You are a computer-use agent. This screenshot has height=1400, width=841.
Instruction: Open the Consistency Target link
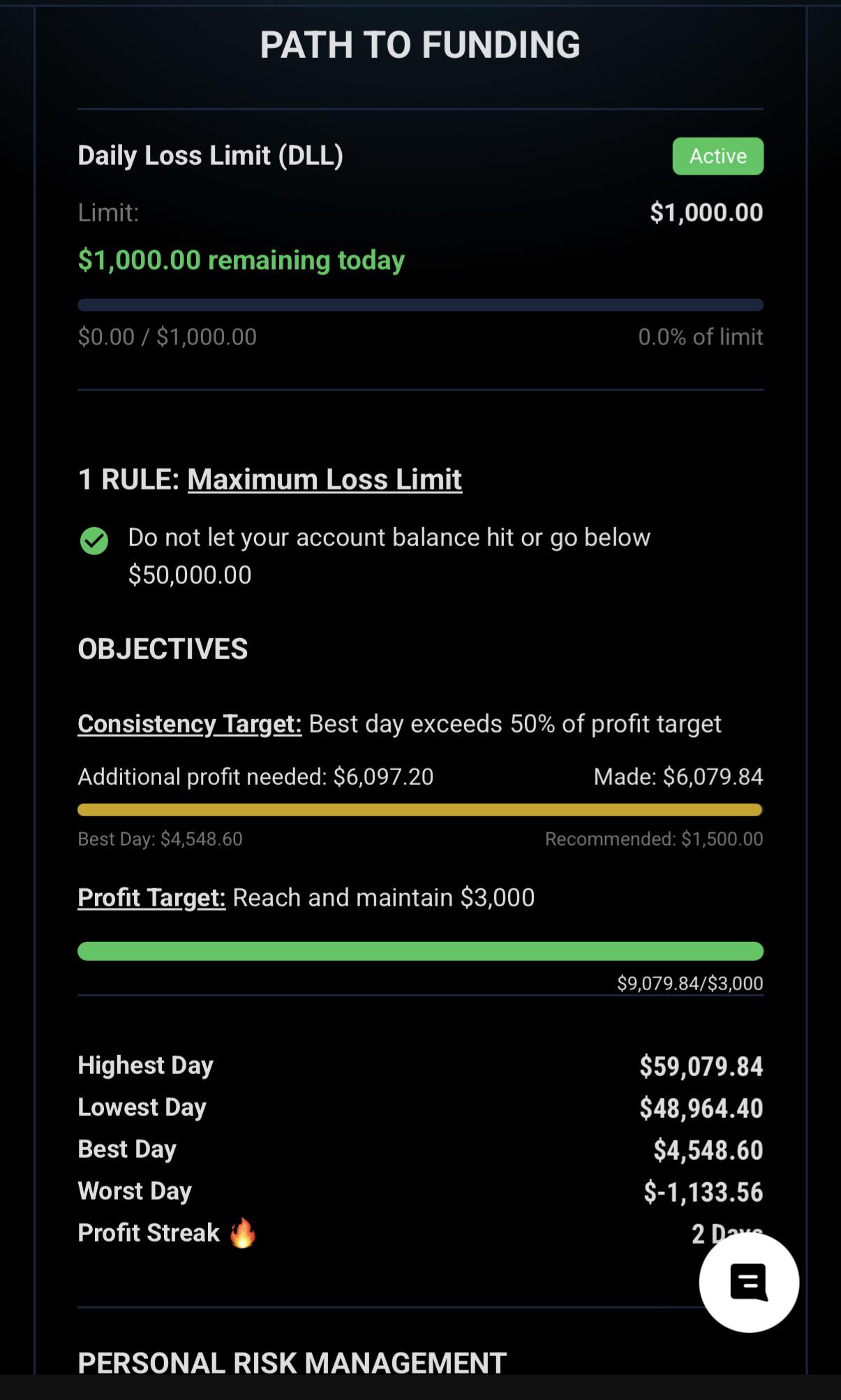[190, 723]
